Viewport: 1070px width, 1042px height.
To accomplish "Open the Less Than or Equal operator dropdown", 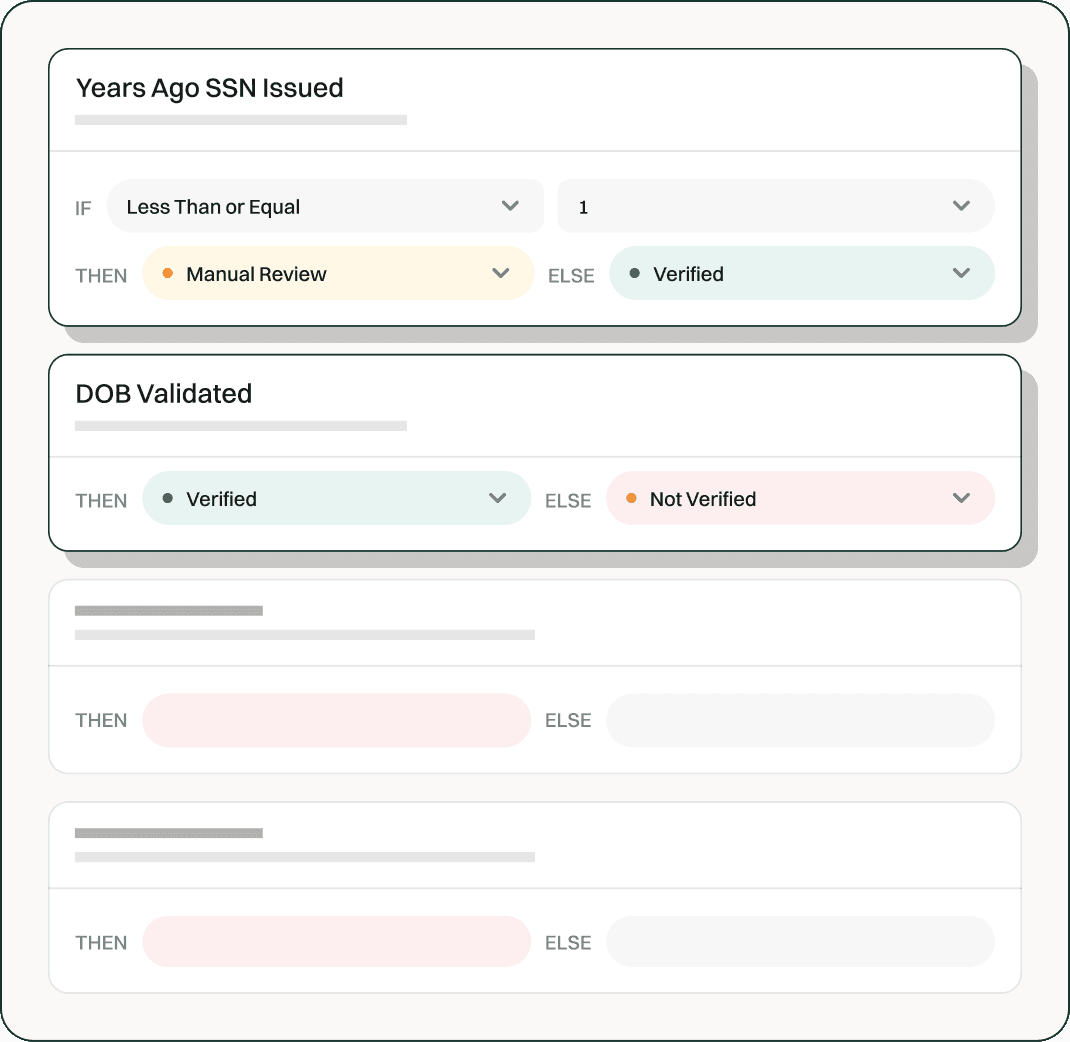I will pyautogui.click(x=325, y=206).
